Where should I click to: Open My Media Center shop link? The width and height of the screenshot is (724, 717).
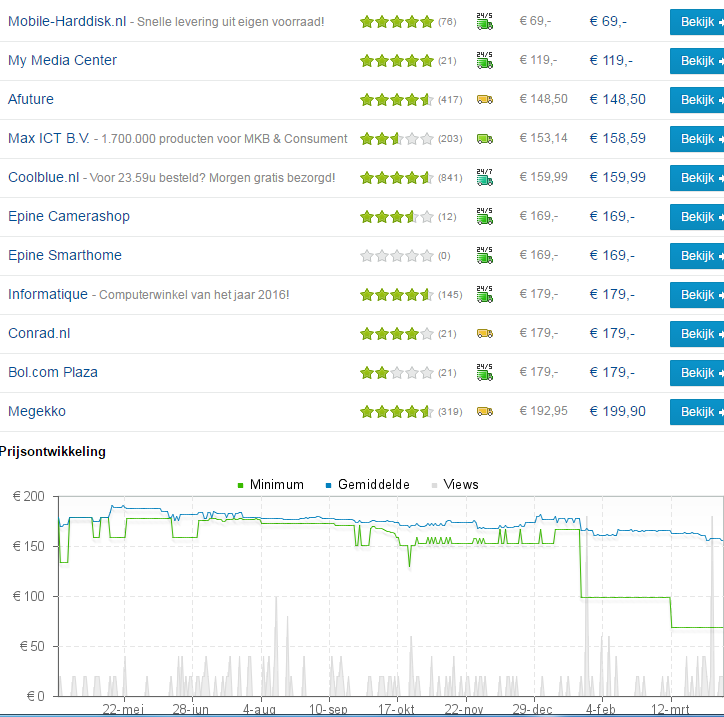click(62, 60)
